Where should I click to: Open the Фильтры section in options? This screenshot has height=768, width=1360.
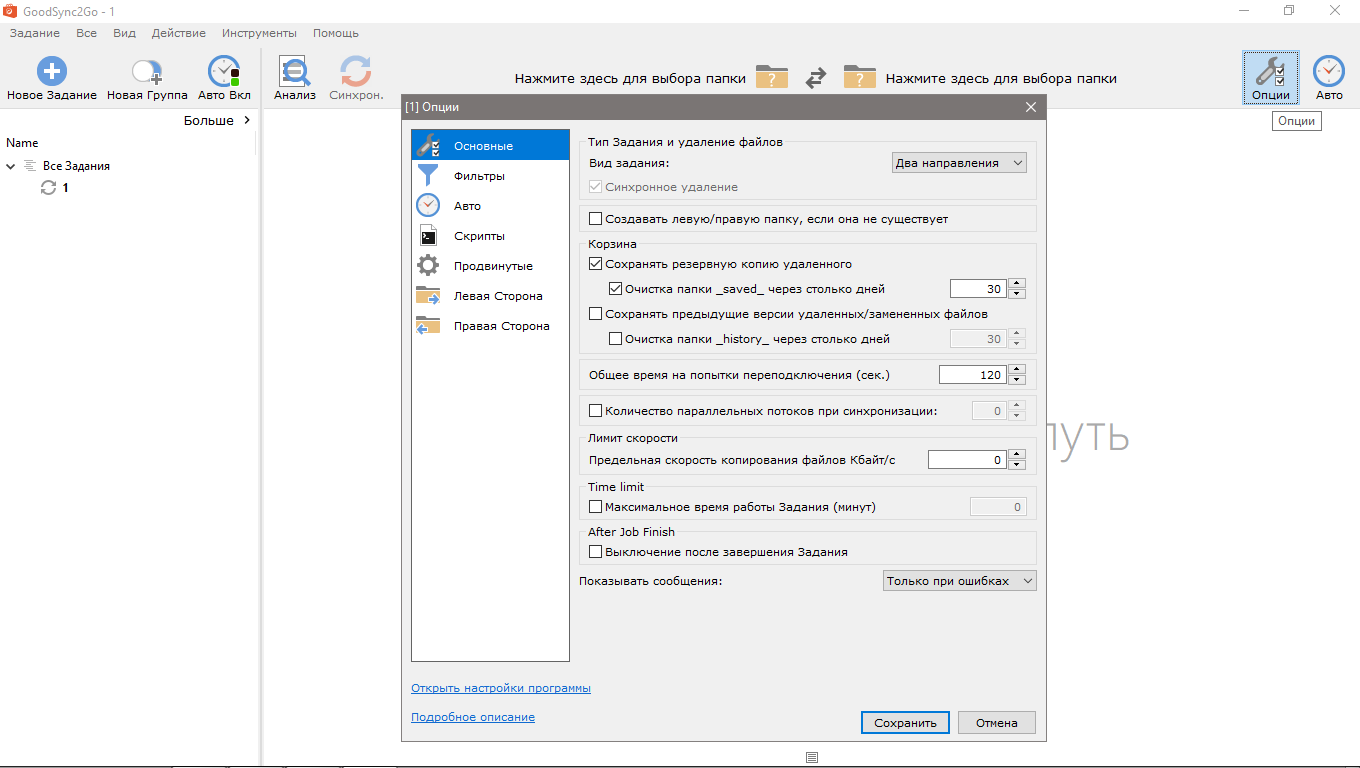click(x=479, y=176)
